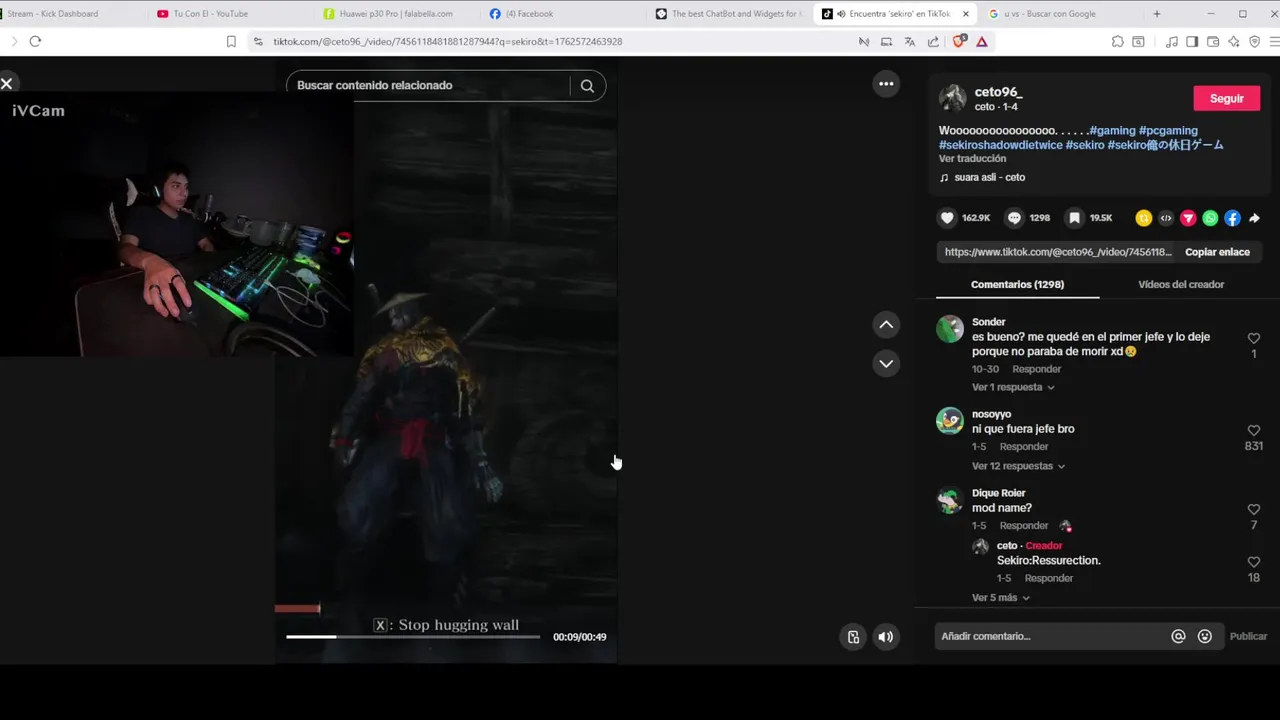Share to Facebook

1232,218
